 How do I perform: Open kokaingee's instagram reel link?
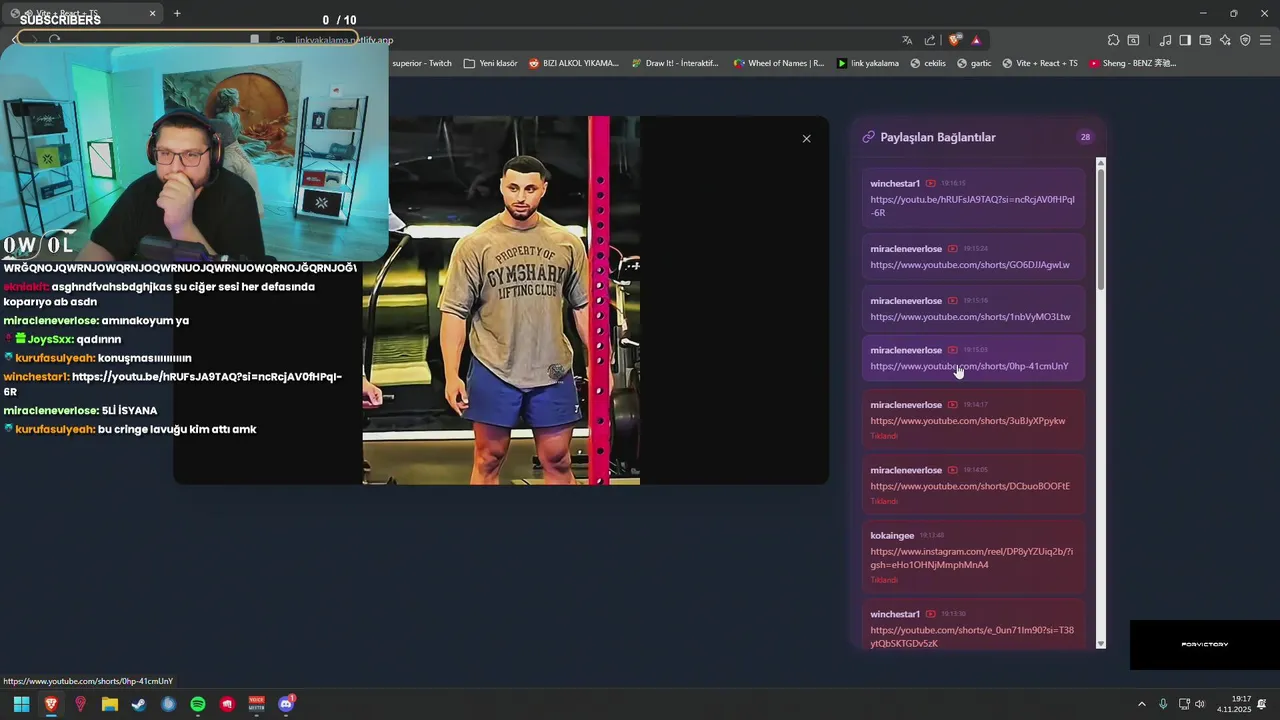pos(971,558)
